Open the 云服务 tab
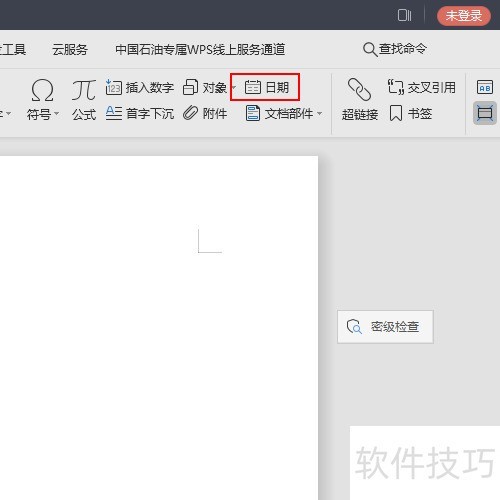This screenshot has height=500, width=500. (70, 50)
